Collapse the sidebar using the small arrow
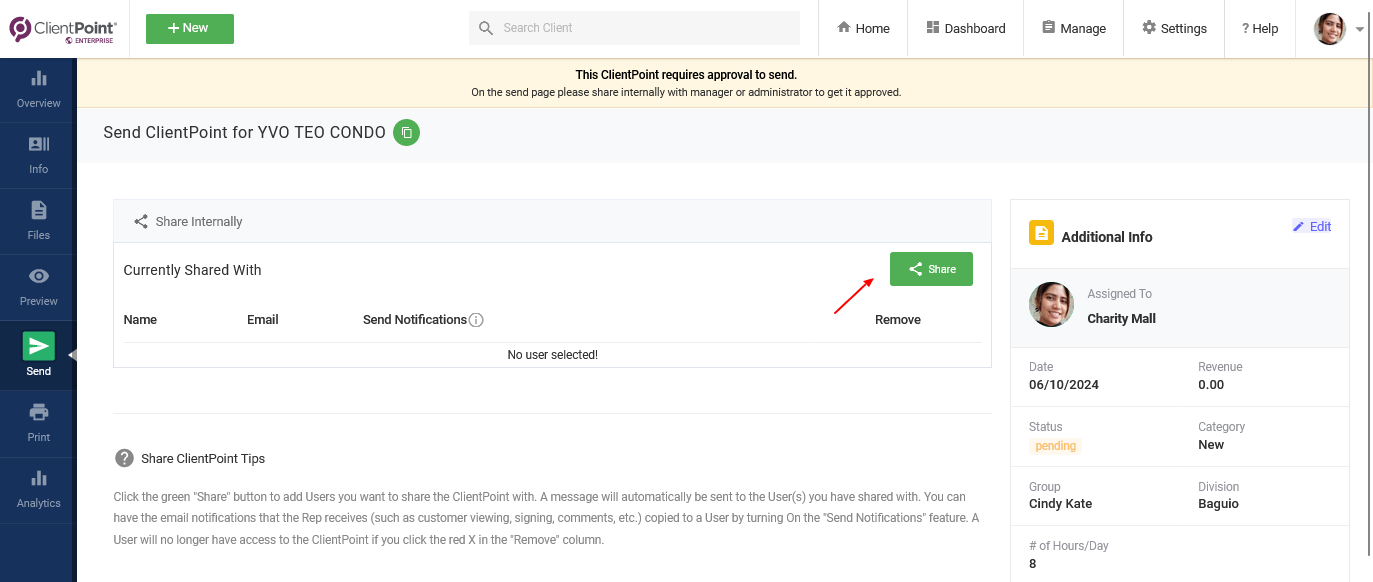Viewport: 1373px width, 582px height. click(72, 355)
